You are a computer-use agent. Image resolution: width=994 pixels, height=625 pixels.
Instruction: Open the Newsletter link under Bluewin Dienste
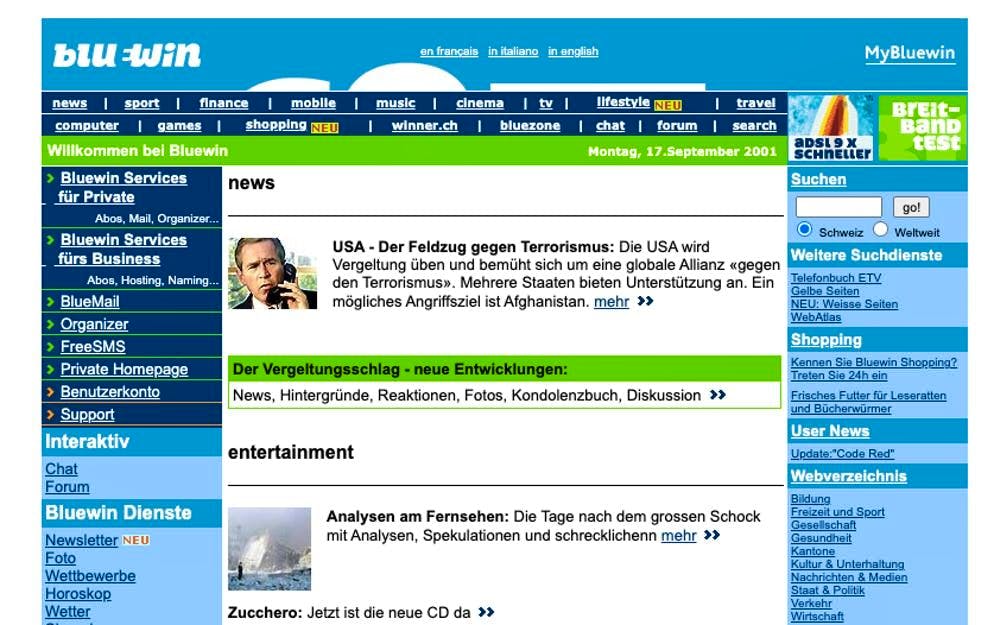(x=81, y=540)
